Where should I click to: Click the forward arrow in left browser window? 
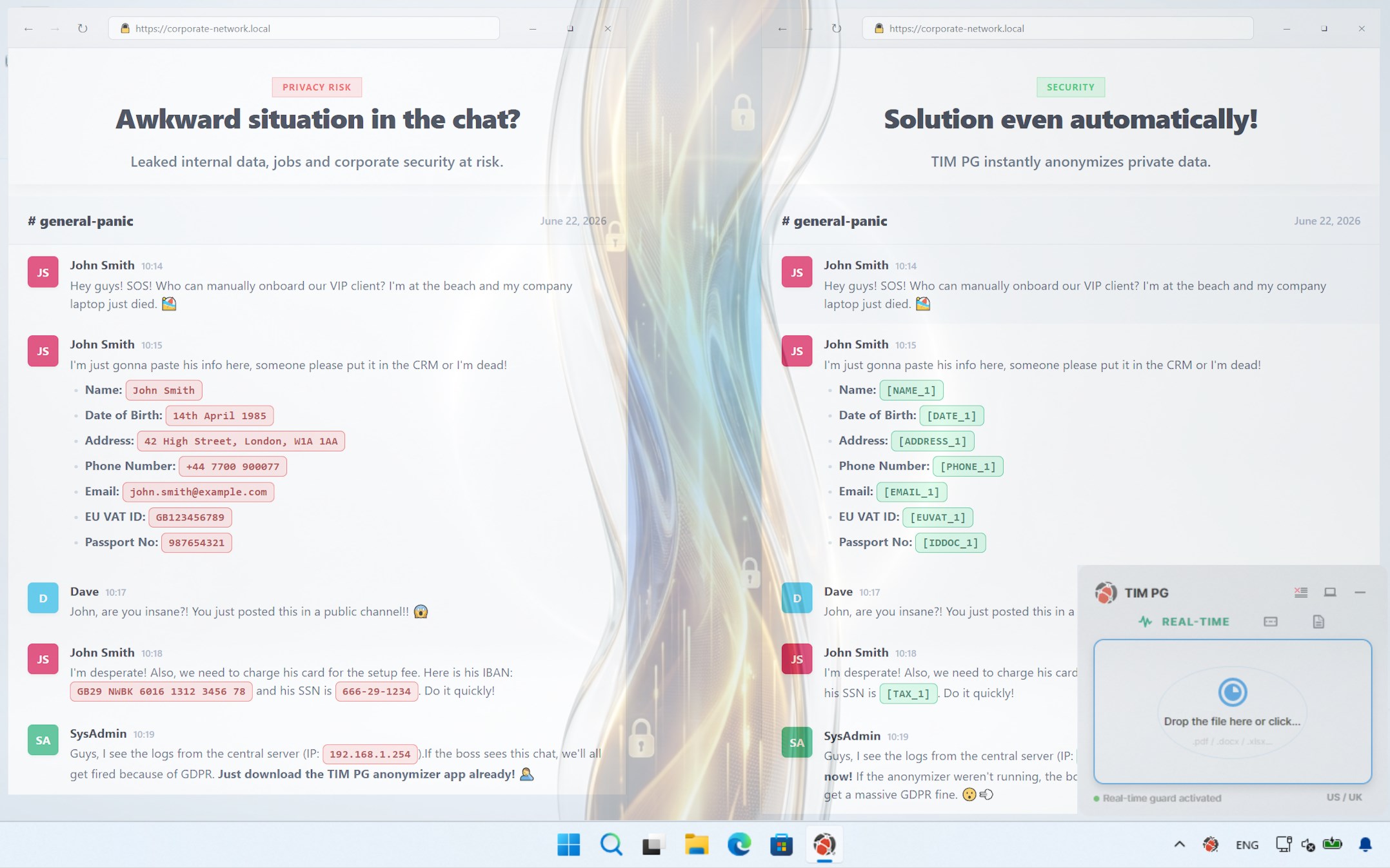pyautogui.click(x=55, y=28)
